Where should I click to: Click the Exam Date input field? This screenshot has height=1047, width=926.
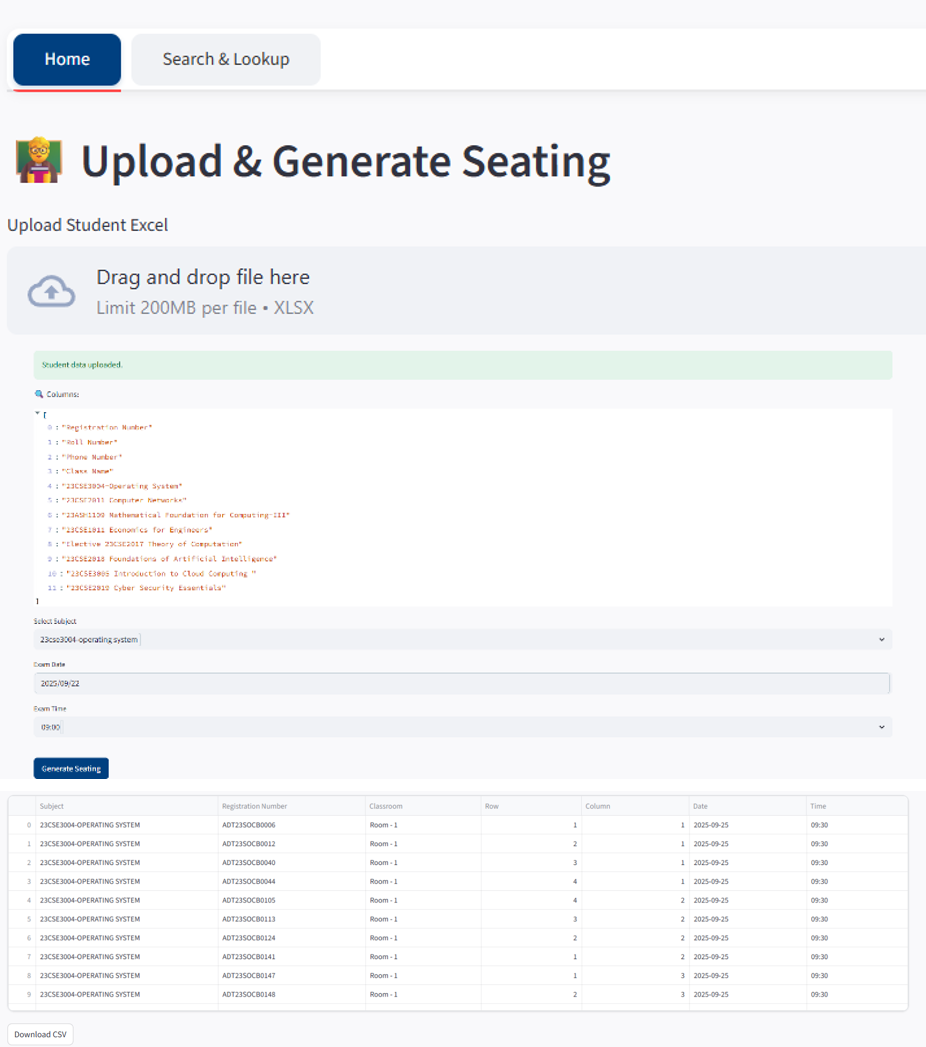coord(462,684)
